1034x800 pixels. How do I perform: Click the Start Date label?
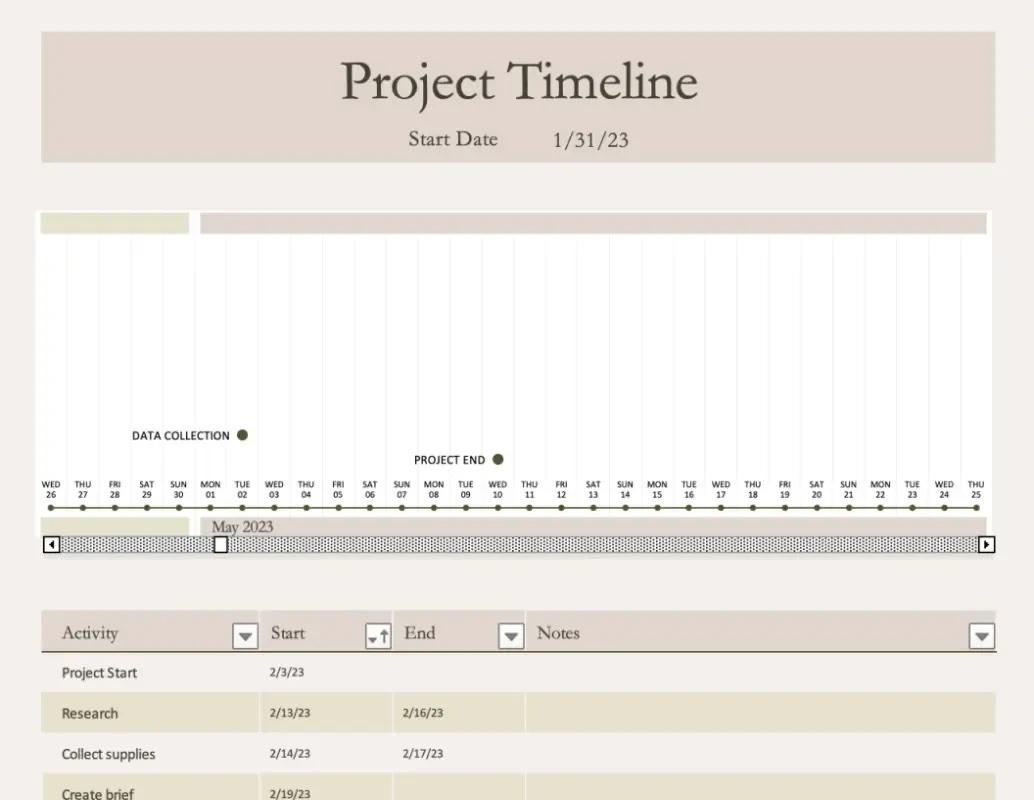click(x=453, y=139)
